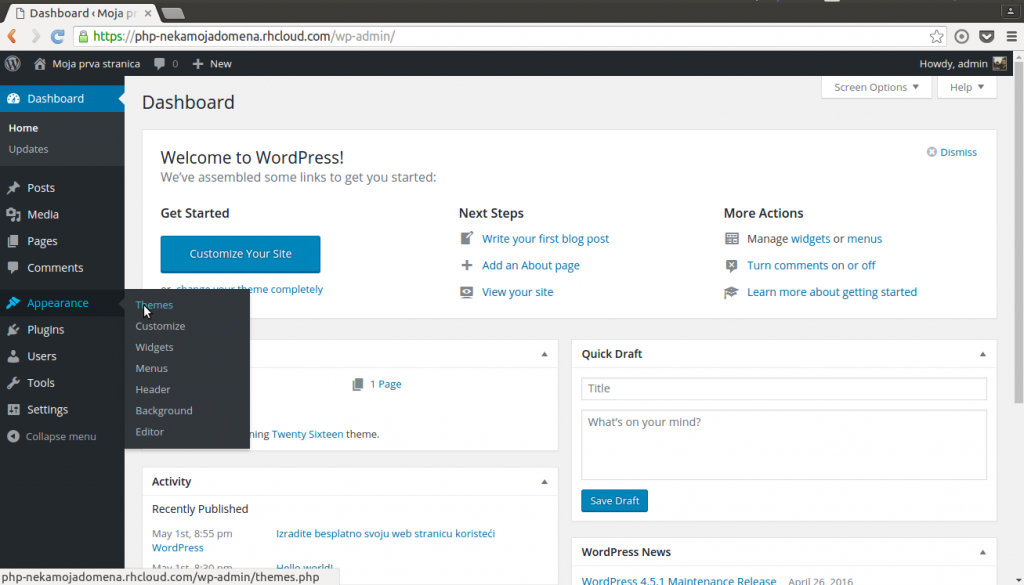Open the comments bubble icon in admin bar
Image resolution: width=1024 pixels, height=585 pixels.
tap(159, 64)
